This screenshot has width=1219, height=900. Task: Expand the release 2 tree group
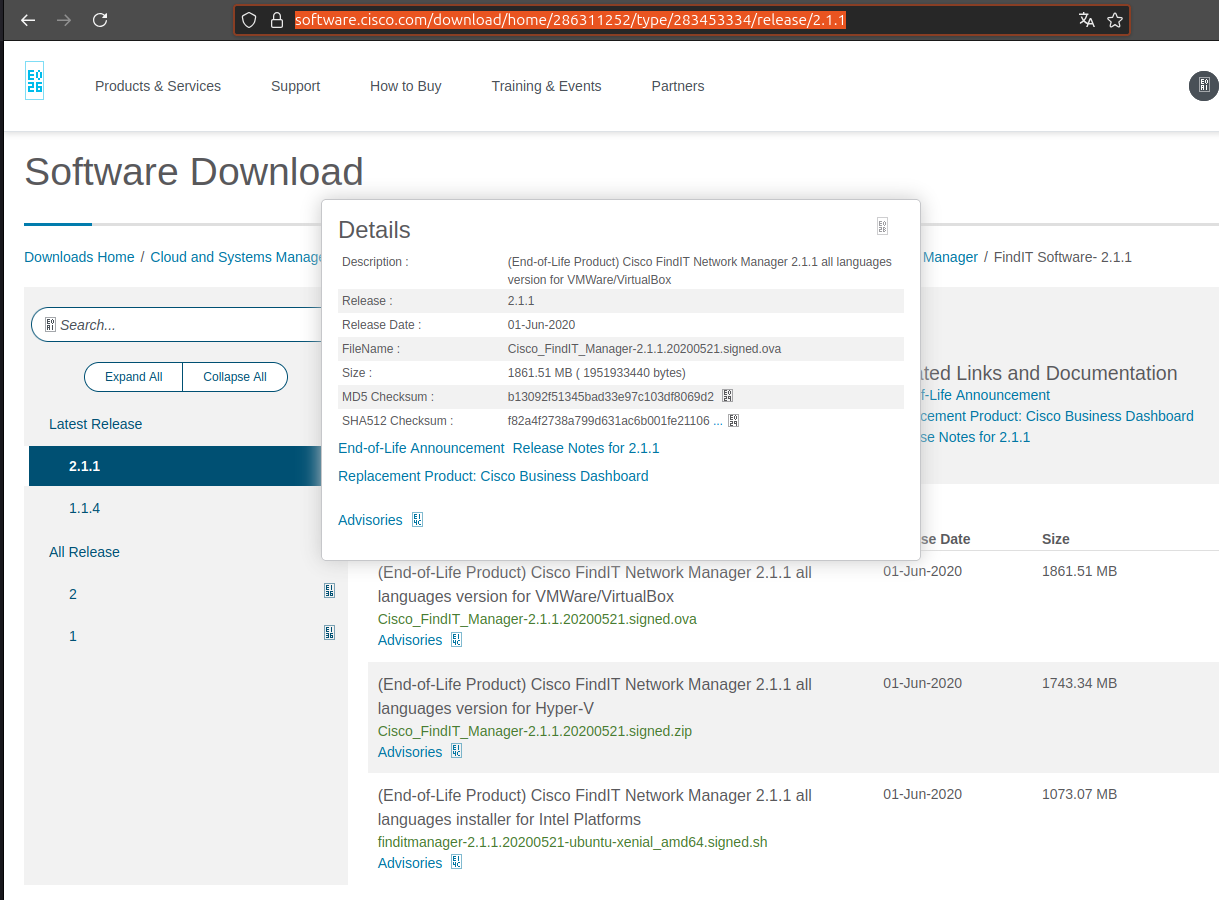(x=329, y=591)
